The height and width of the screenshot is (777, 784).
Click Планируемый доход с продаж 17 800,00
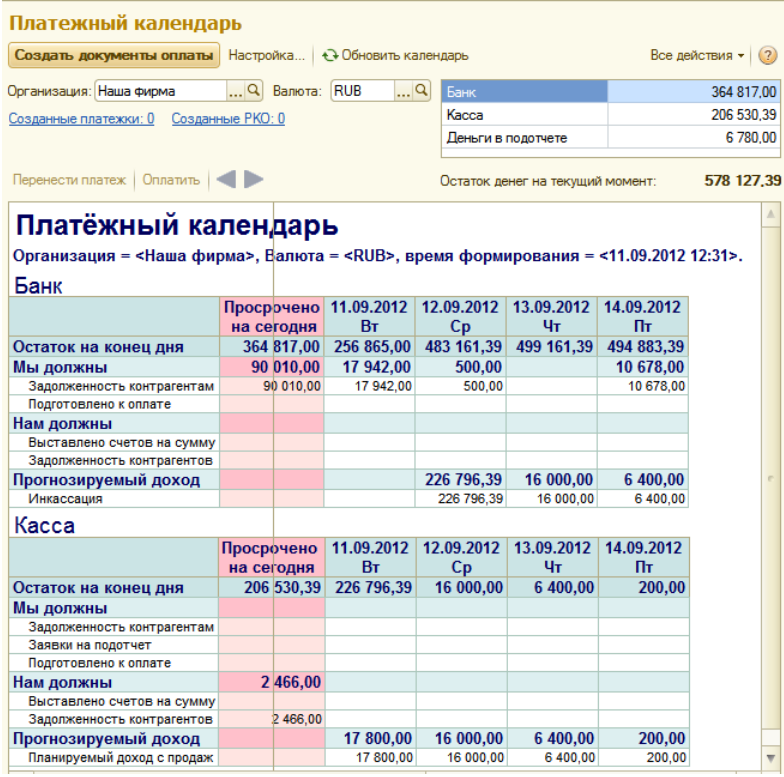pos(370,758)
